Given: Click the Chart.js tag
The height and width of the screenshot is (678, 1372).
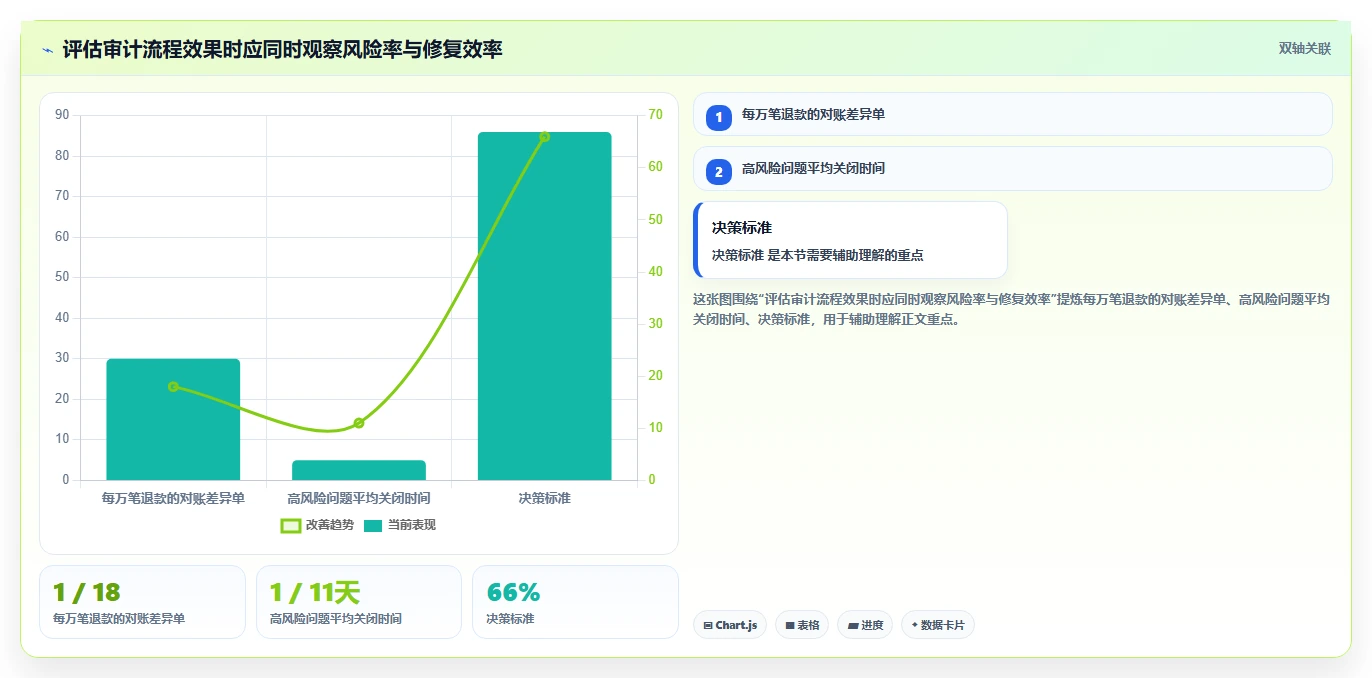Looking at the screenshot, I should tap(730, 625).
